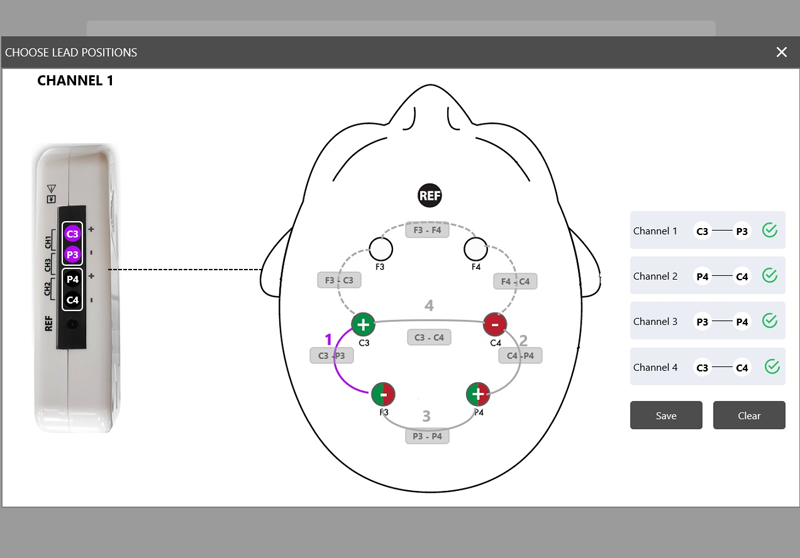Select the Channel 3 row

coord(706,321)
